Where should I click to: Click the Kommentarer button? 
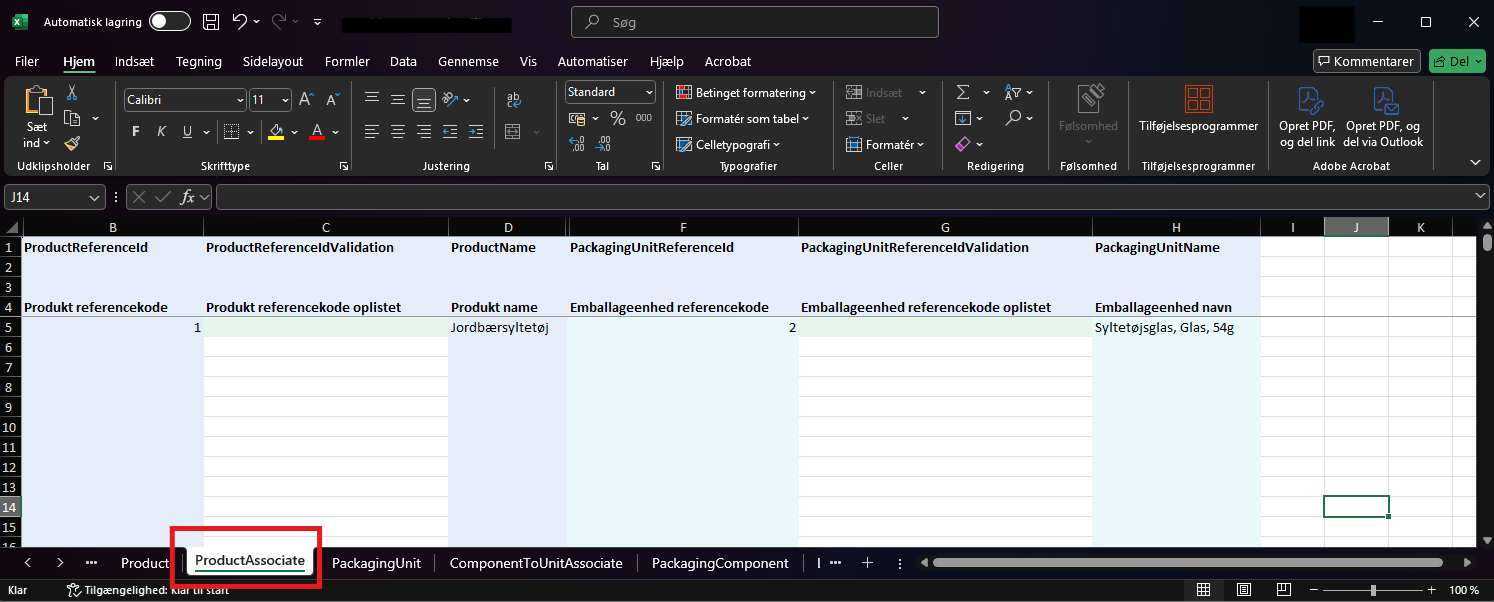(1367, 61)
